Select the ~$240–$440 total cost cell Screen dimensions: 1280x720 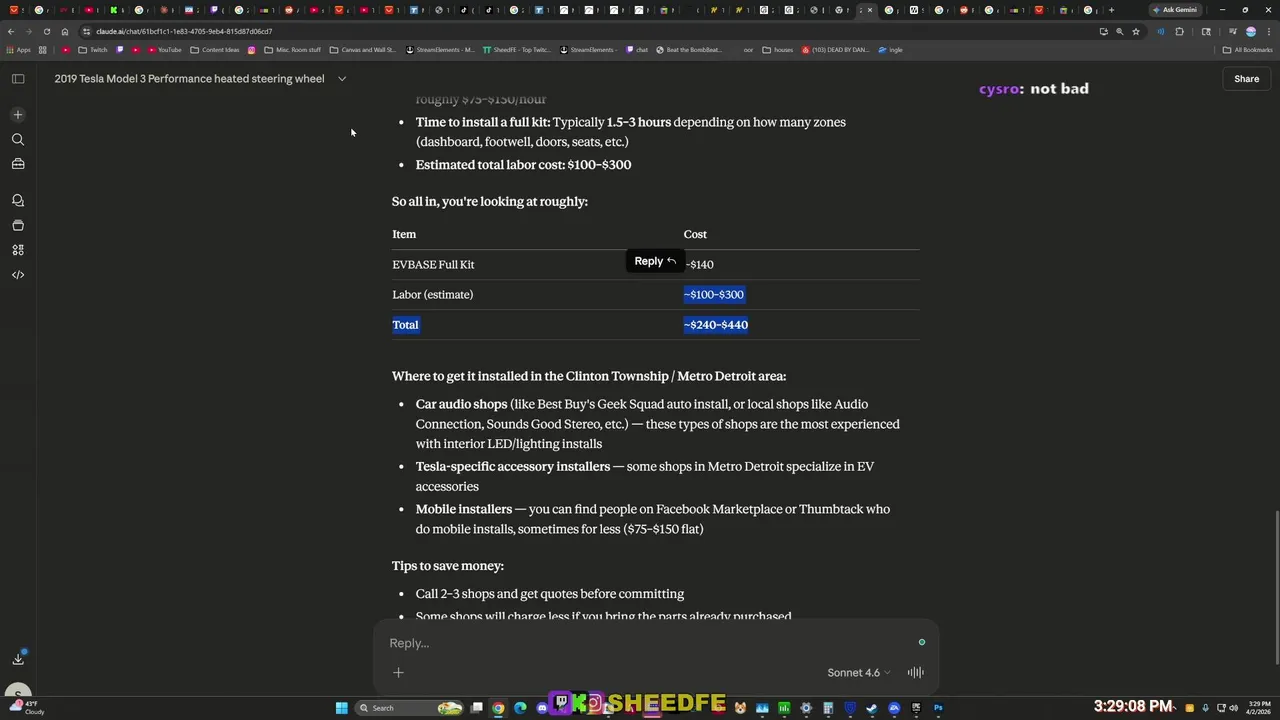716,325
